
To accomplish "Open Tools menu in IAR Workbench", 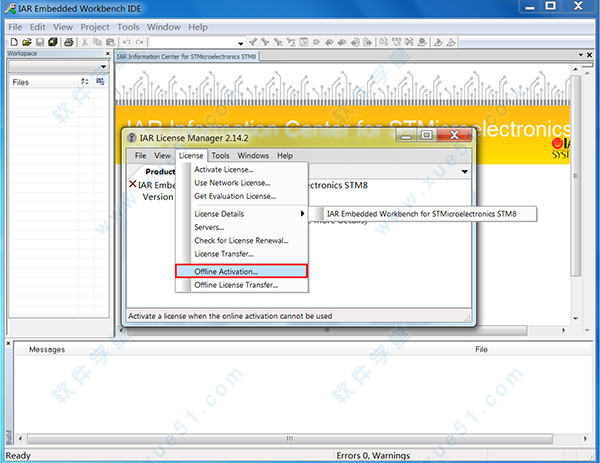I will 128,27.
